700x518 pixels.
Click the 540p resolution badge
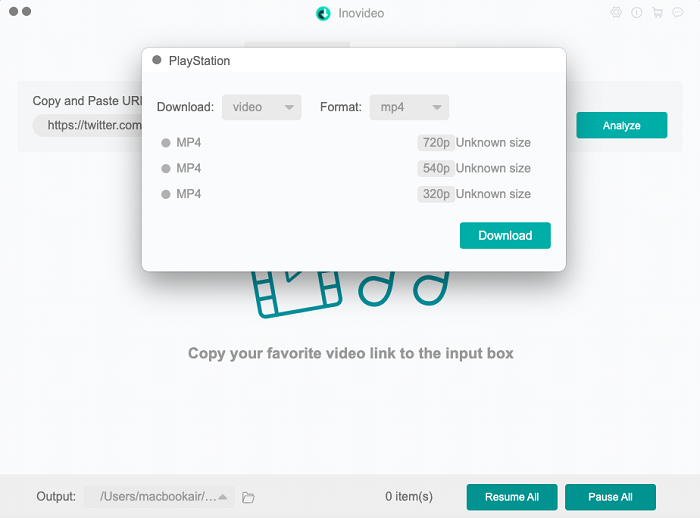[x=436, y=168]
